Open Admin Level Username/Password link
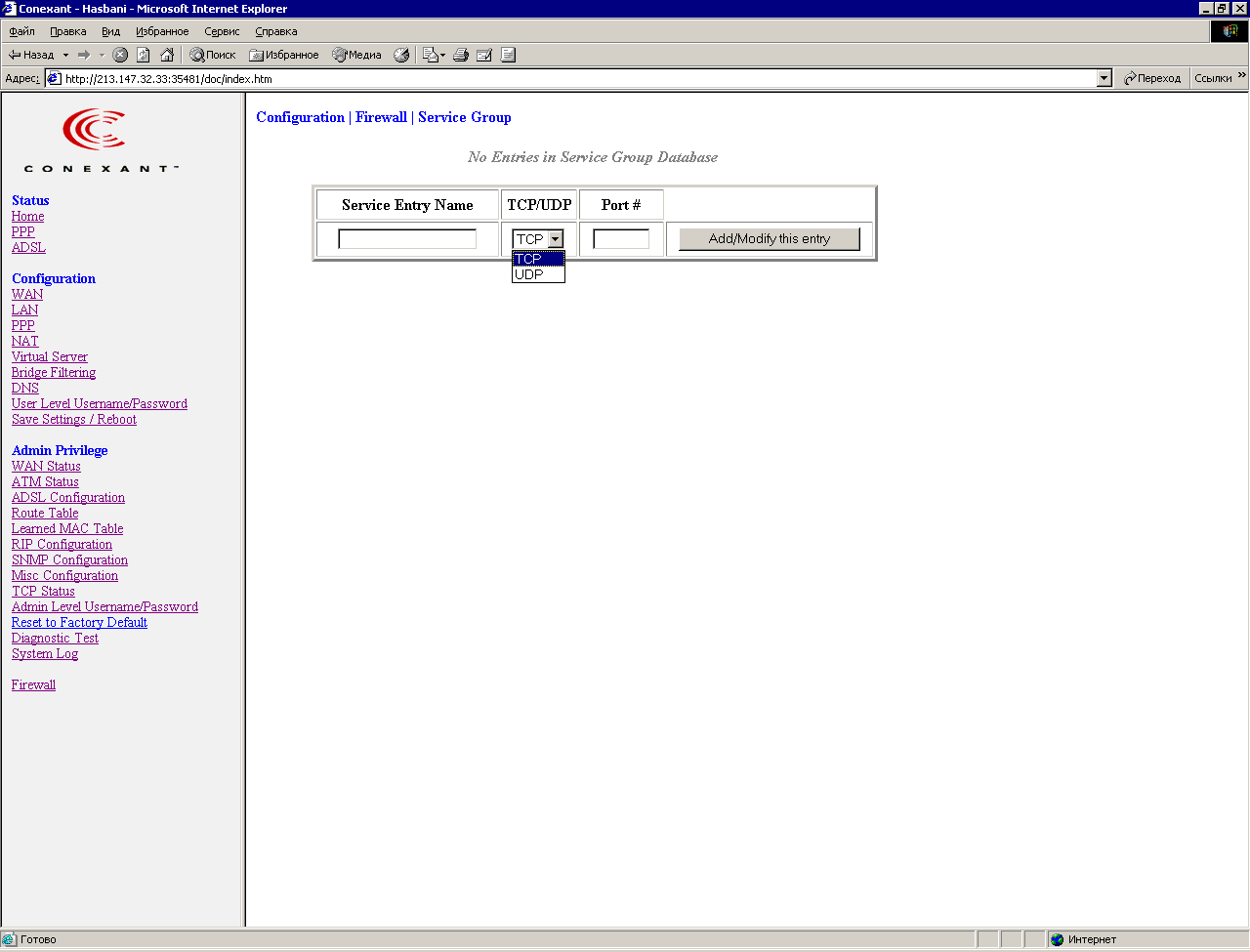This screenshot has width=1250, height=952. point(104,606)
